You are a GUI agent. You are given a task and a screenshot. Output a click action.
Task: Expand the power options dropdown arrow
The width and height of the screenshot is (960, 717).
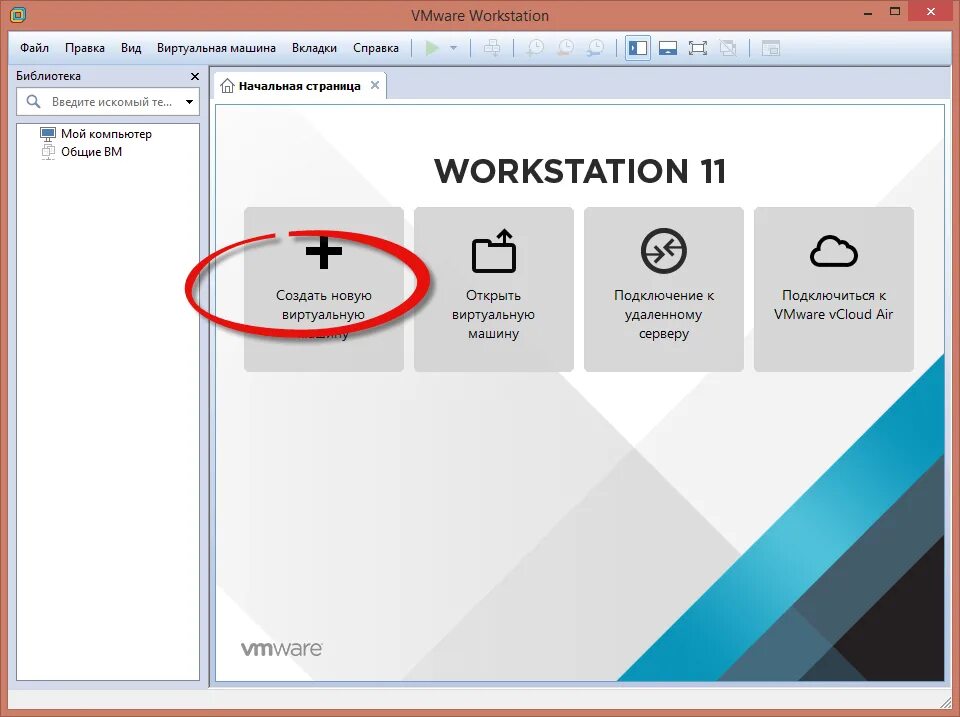click(454, 48)
